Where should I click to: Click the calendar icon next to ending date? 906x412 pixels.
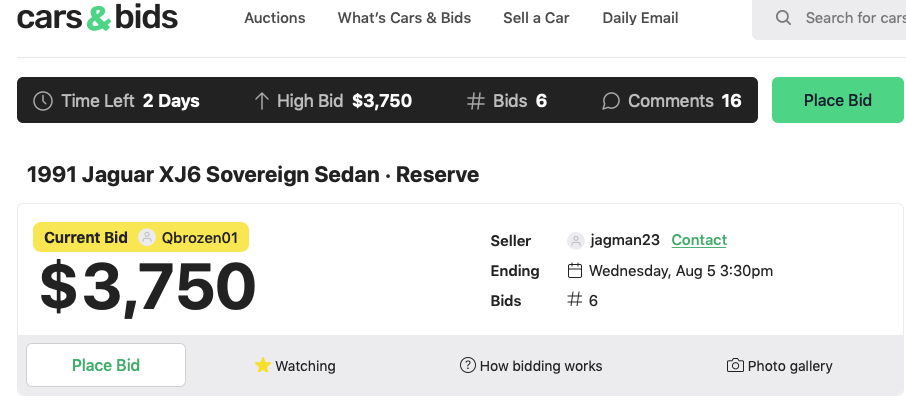pyautogui.click(x=575, y=270)
